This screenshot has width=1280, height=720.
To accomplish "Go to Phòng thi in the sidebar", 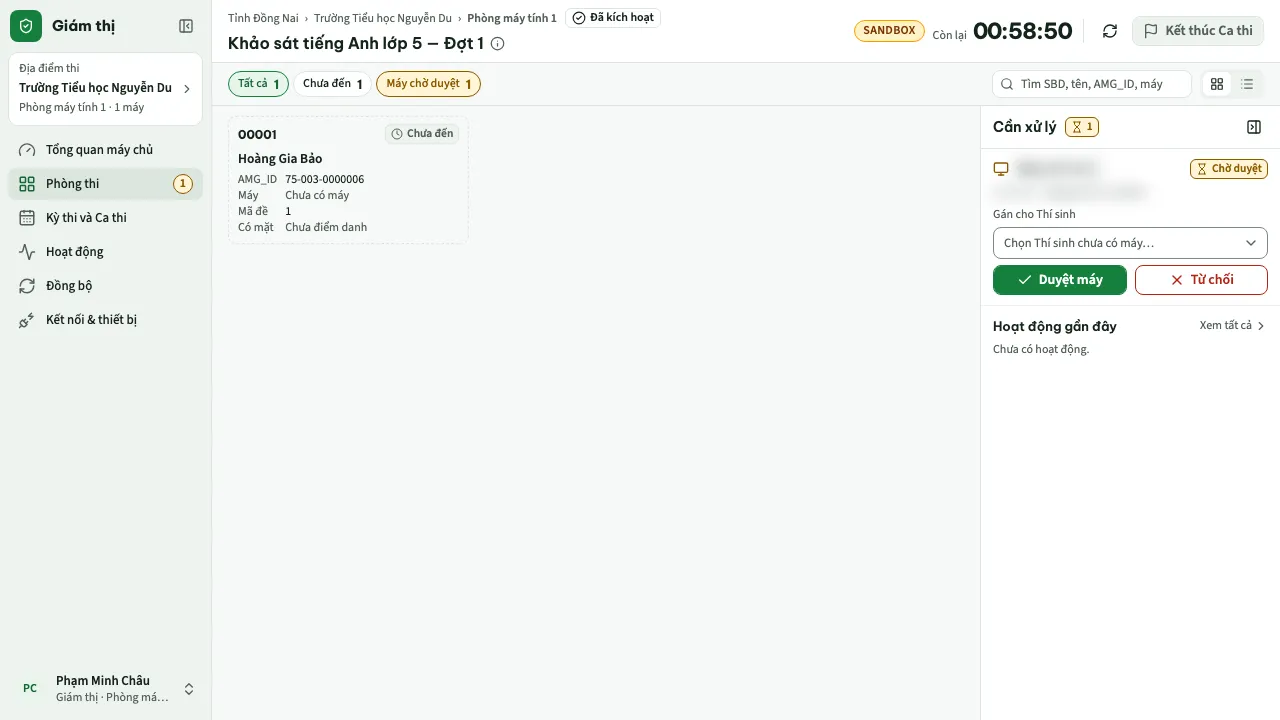I will pyautogui.click(x=105, y=184).
